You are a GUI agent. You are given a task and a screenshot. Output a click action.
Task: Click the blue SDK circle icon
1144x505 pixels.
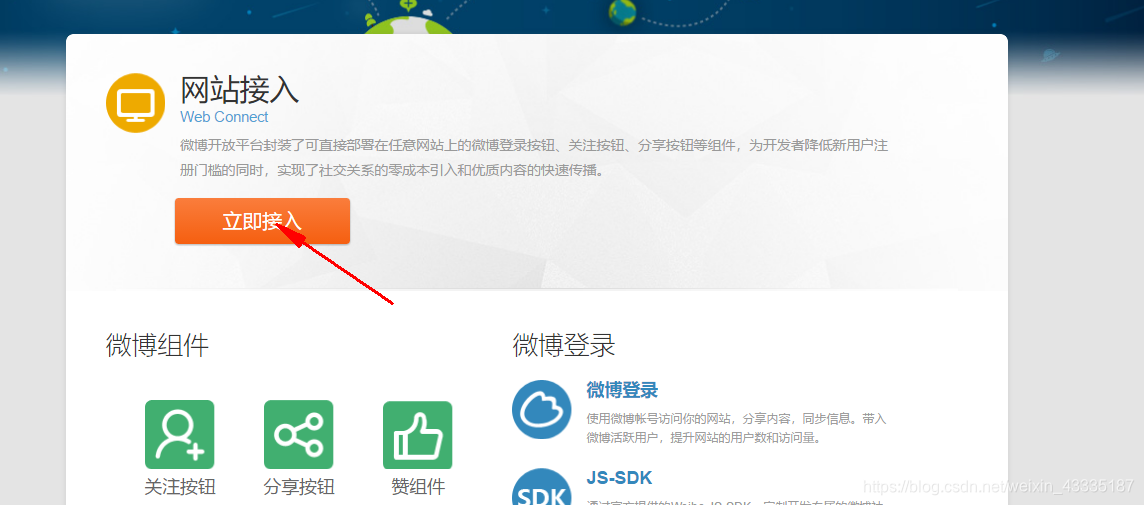pos(541,487)
